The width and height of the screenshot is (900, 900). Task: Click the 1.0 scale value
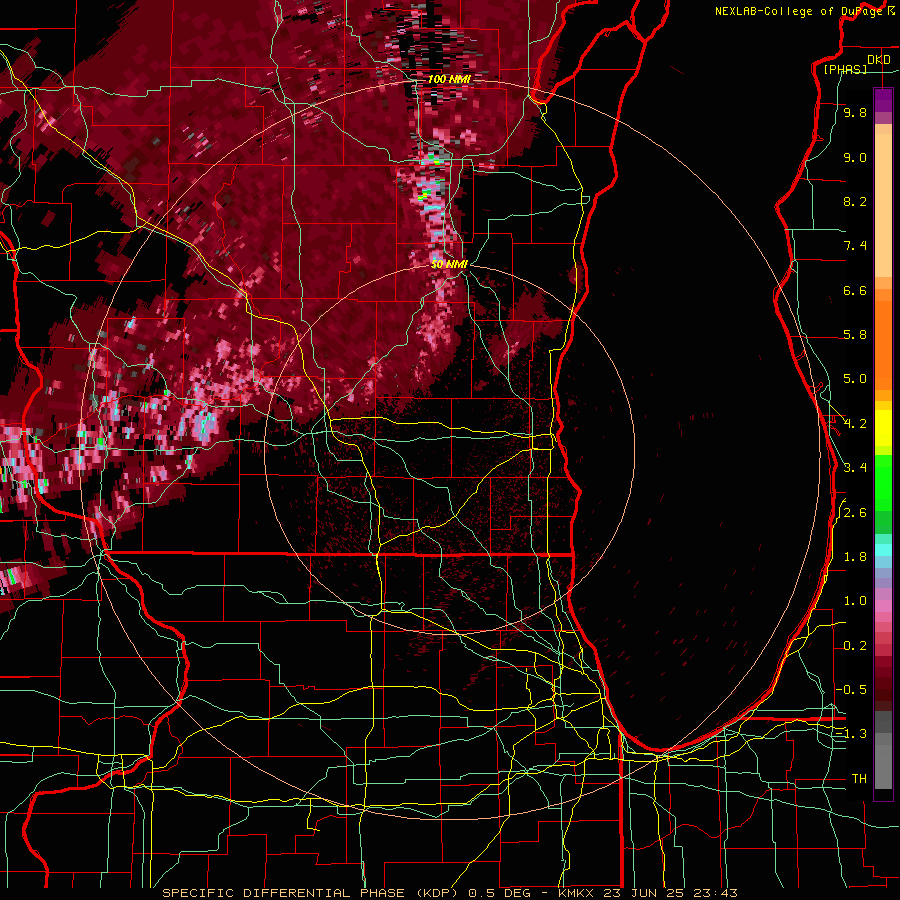(855, 601)
